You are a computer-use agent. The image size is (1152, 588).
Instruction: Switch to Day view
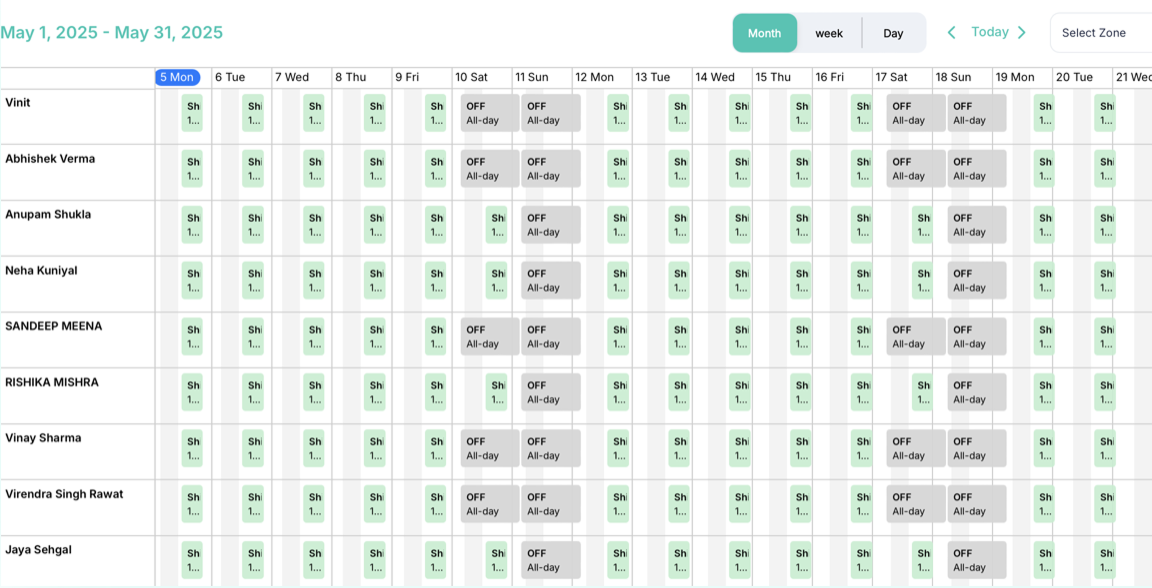[x=893, y=33]
